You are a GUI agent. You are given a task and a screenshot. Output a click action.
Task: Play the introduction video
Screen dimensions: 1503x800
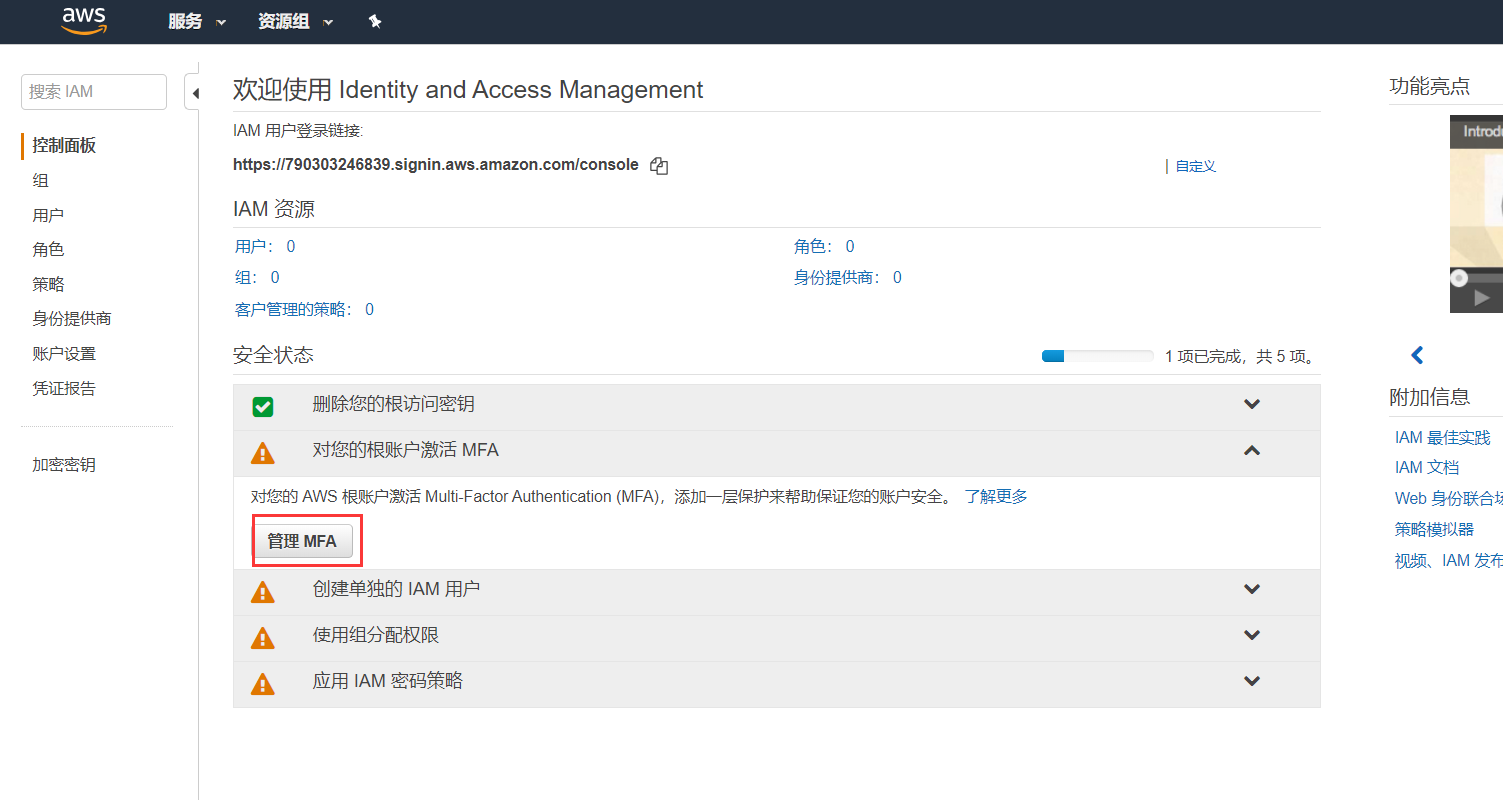click(x=1481, y=298)
